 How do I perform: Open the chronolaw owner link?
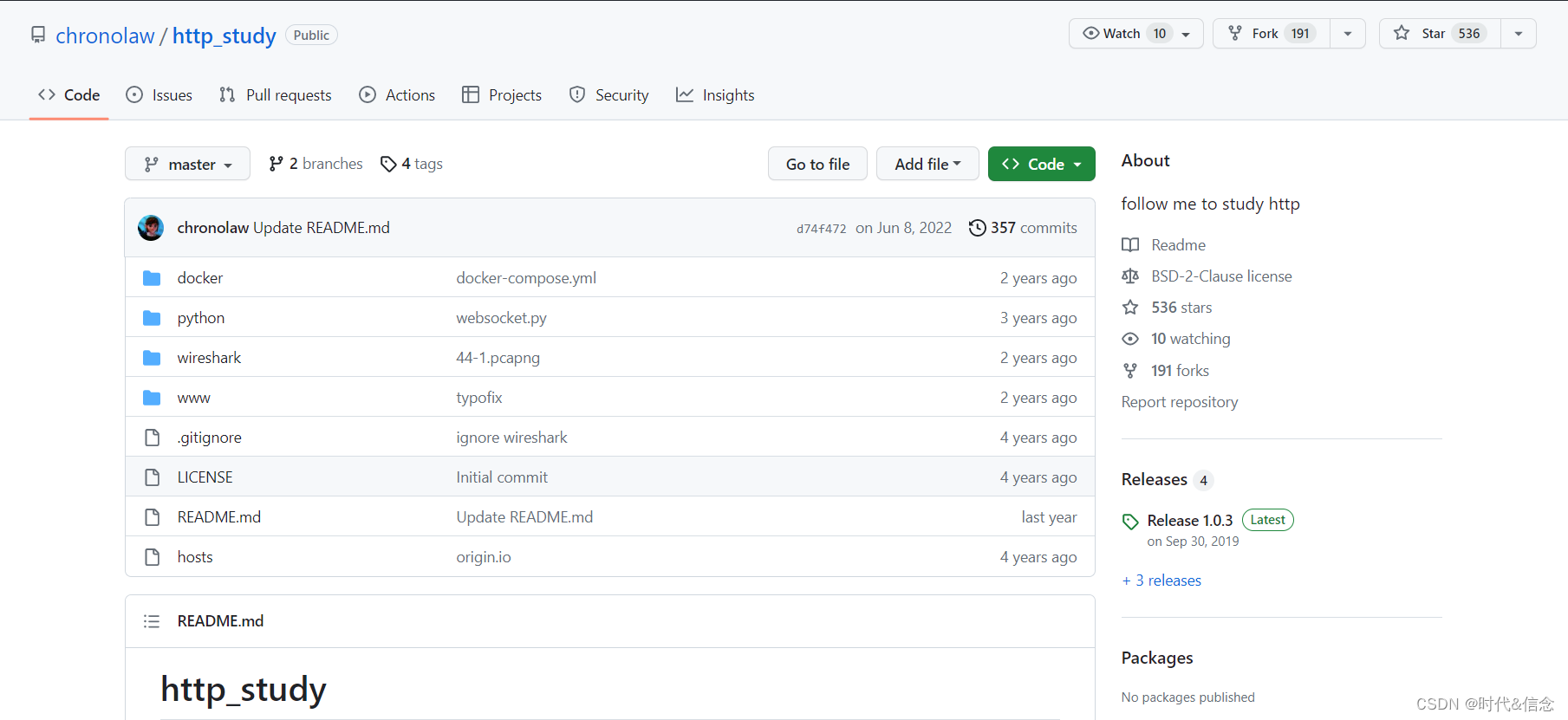click(105, 36)
